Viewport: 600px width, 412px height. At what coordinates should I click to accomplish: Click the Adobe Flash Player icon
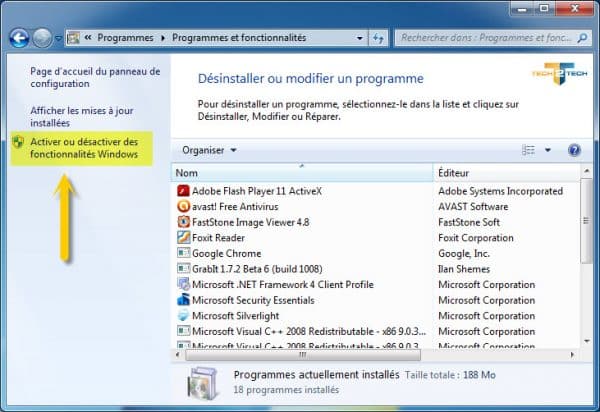(x=183, y=190)
